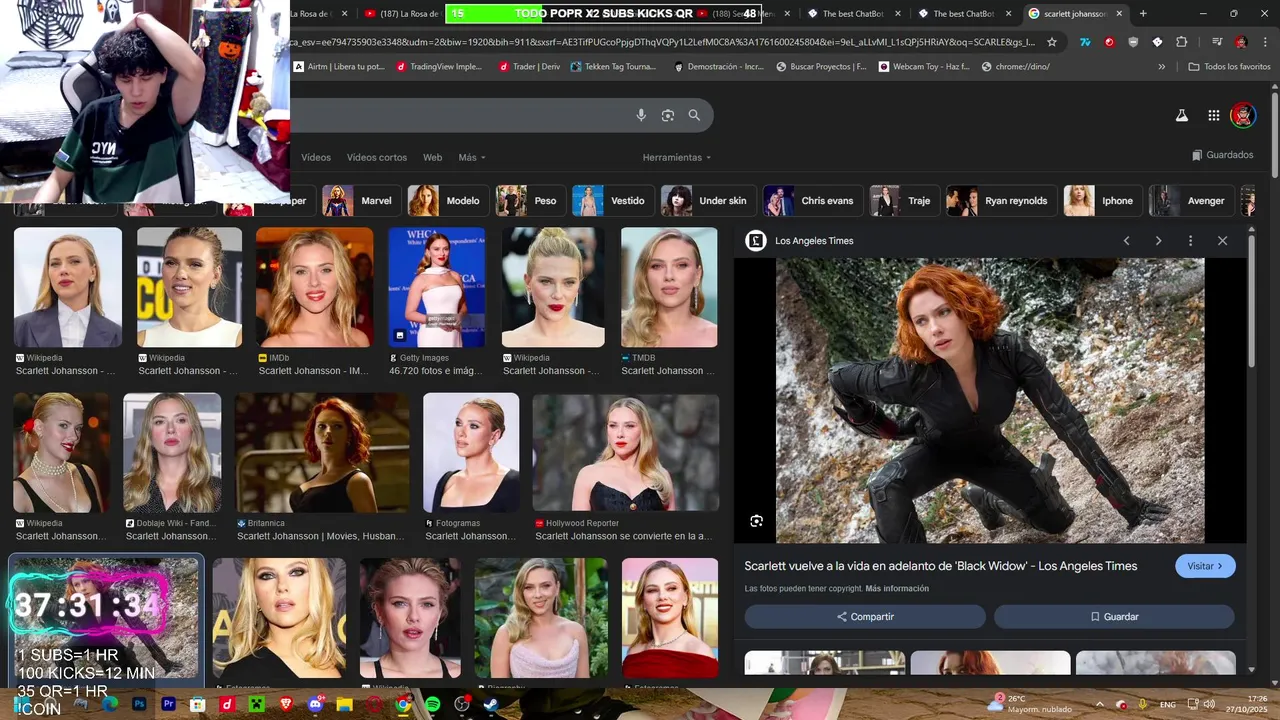
Task: Click the Compartir button
Action: 865,617
